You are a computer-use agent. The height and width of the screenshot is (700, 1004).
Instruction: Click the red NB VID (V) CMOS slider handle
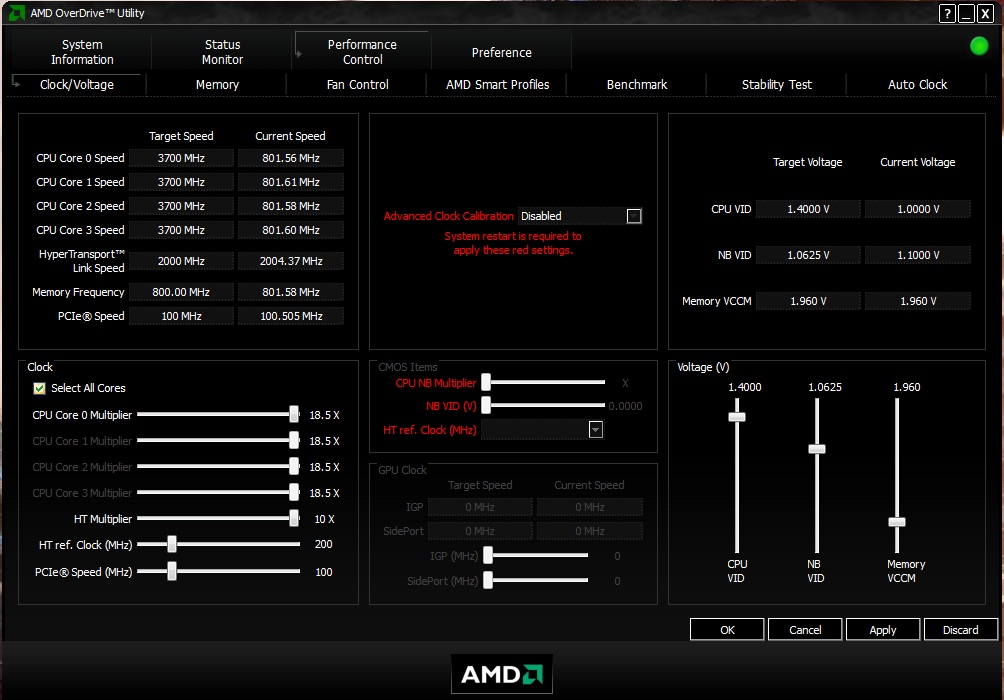click(486, 405)
